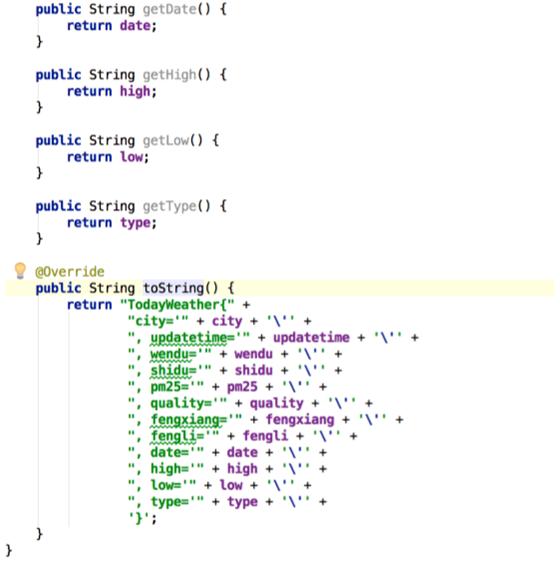Click the getDate method name
Image resolution: width=554 pixels, height=568 pixels.
point(169,9)
